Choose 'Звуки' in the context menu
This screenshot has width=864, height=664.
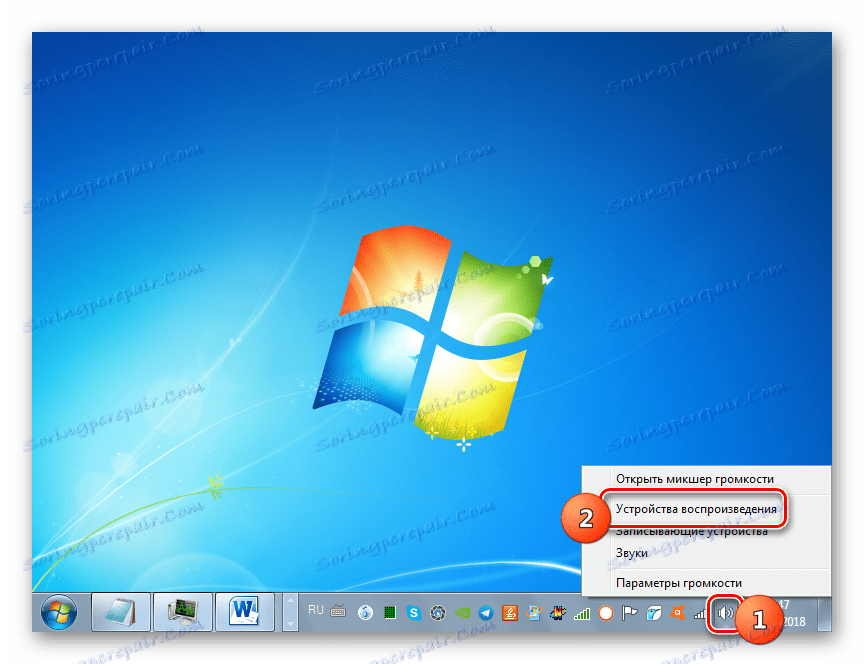631,553
